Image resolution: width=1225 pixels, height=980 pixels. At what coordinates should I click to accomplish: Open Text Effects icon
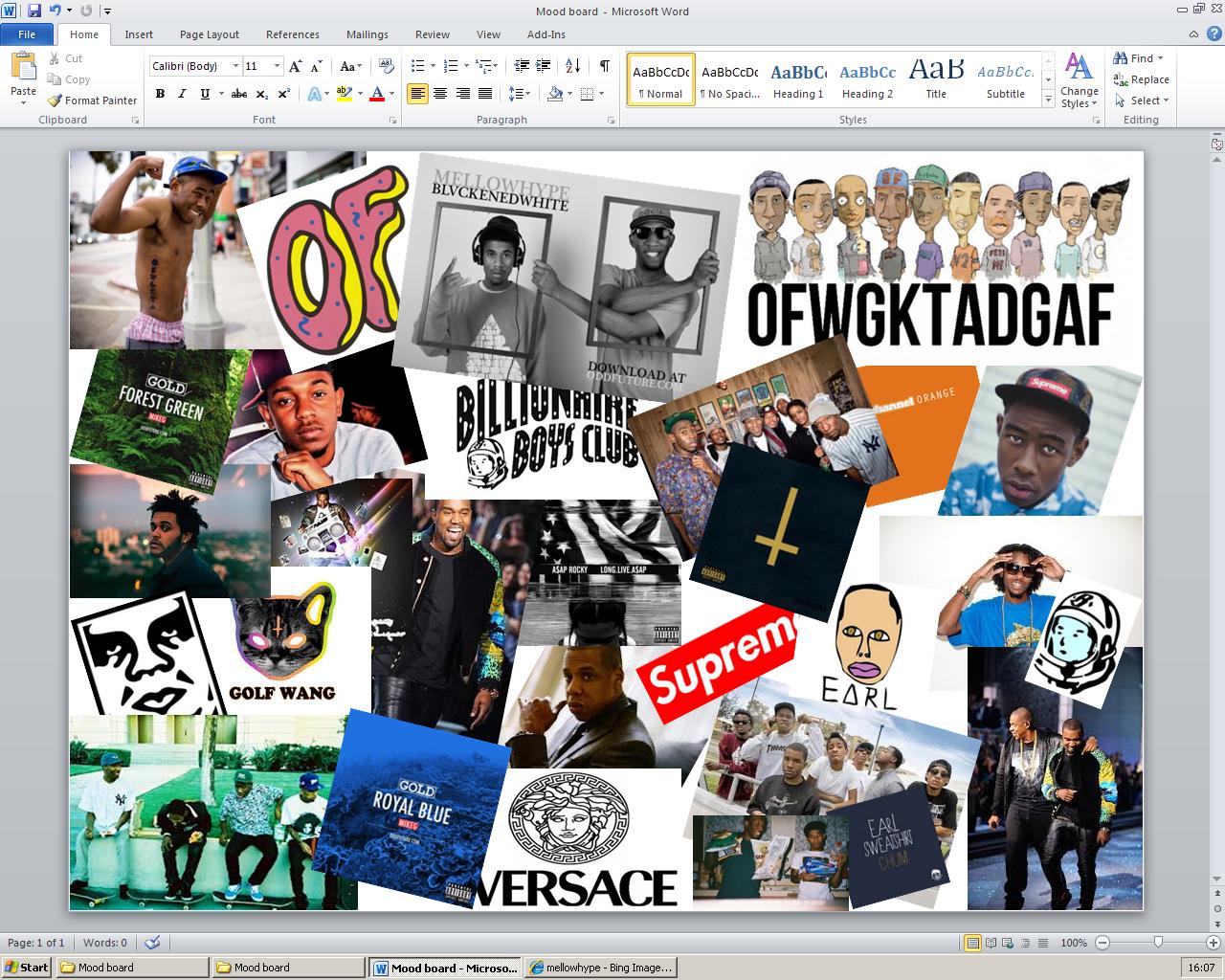[314, 94]
